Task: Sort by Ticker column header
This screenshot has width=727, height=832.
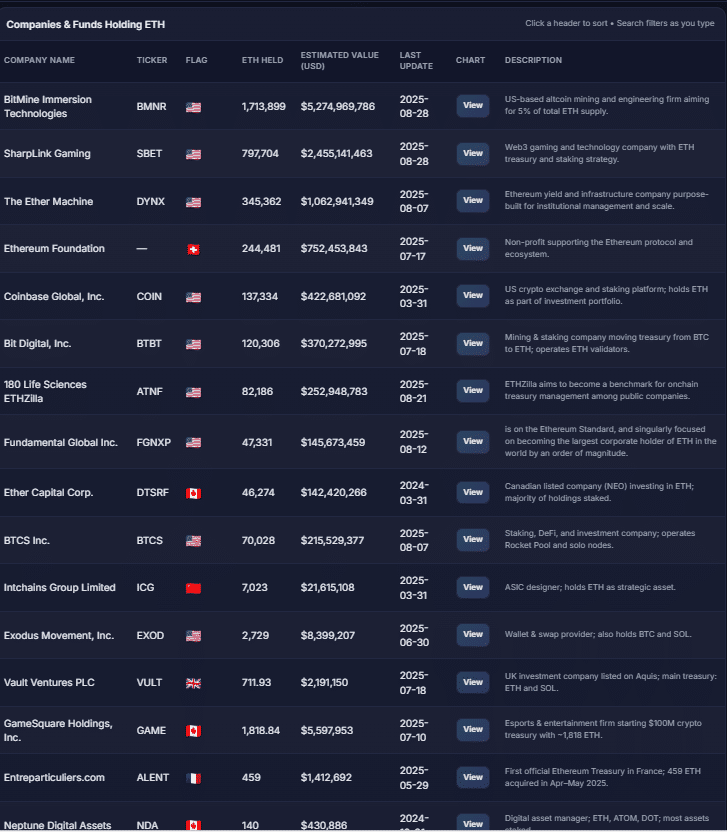Action: (x=152, y=60)
